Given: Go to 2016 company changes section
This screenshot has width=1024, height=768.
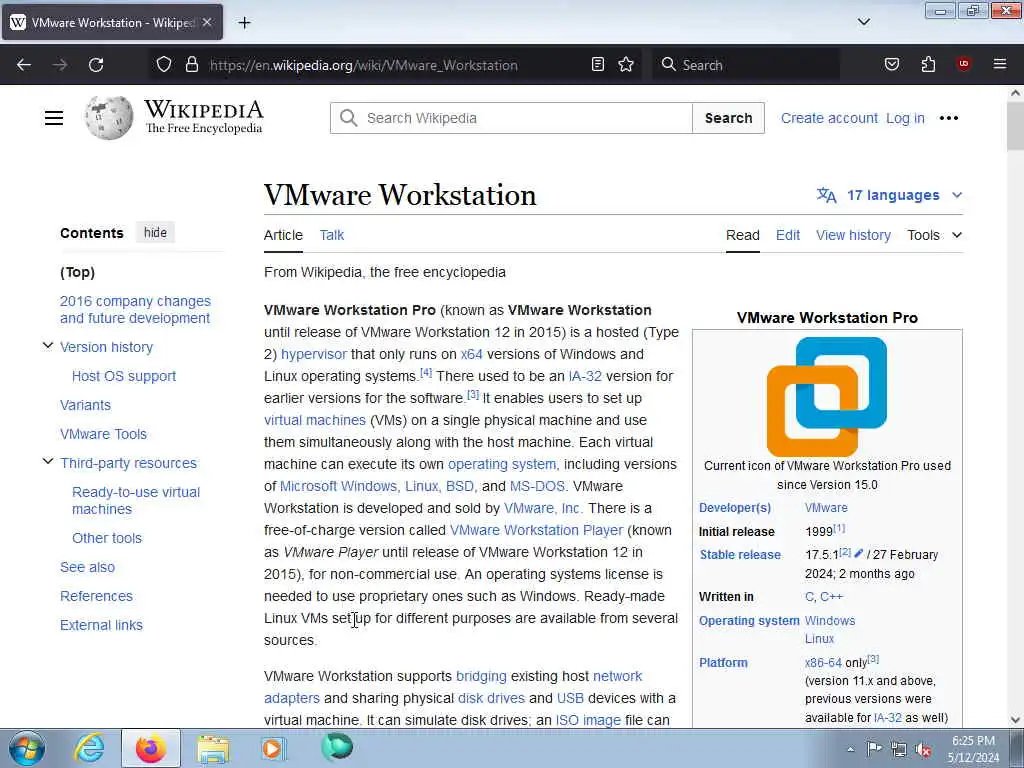Looking at the screenshot, I should 135,310.
